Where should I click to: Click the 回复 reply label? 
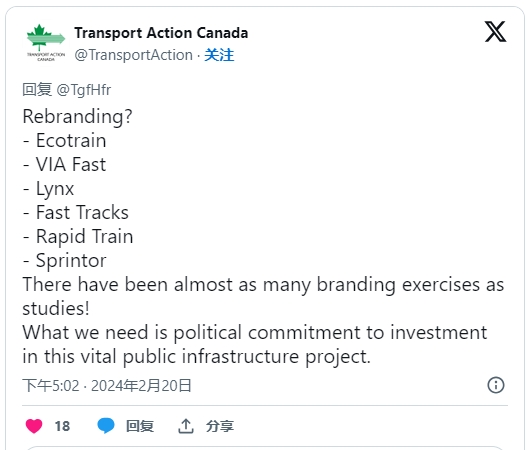(x=140, y=426)
